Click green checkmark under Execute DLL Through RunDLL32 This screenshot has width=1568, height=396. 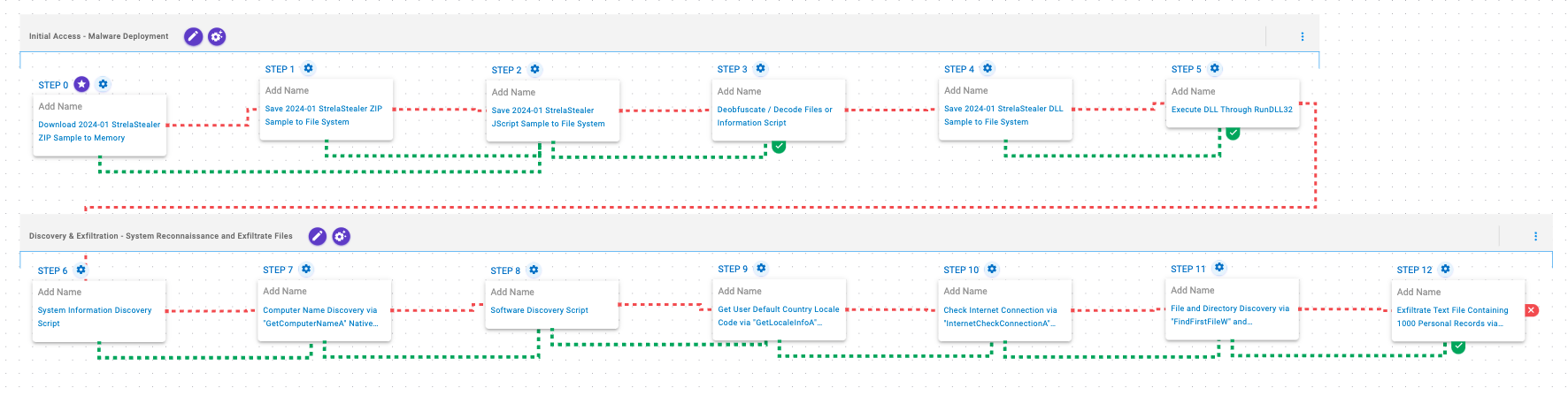point(1233,133)
